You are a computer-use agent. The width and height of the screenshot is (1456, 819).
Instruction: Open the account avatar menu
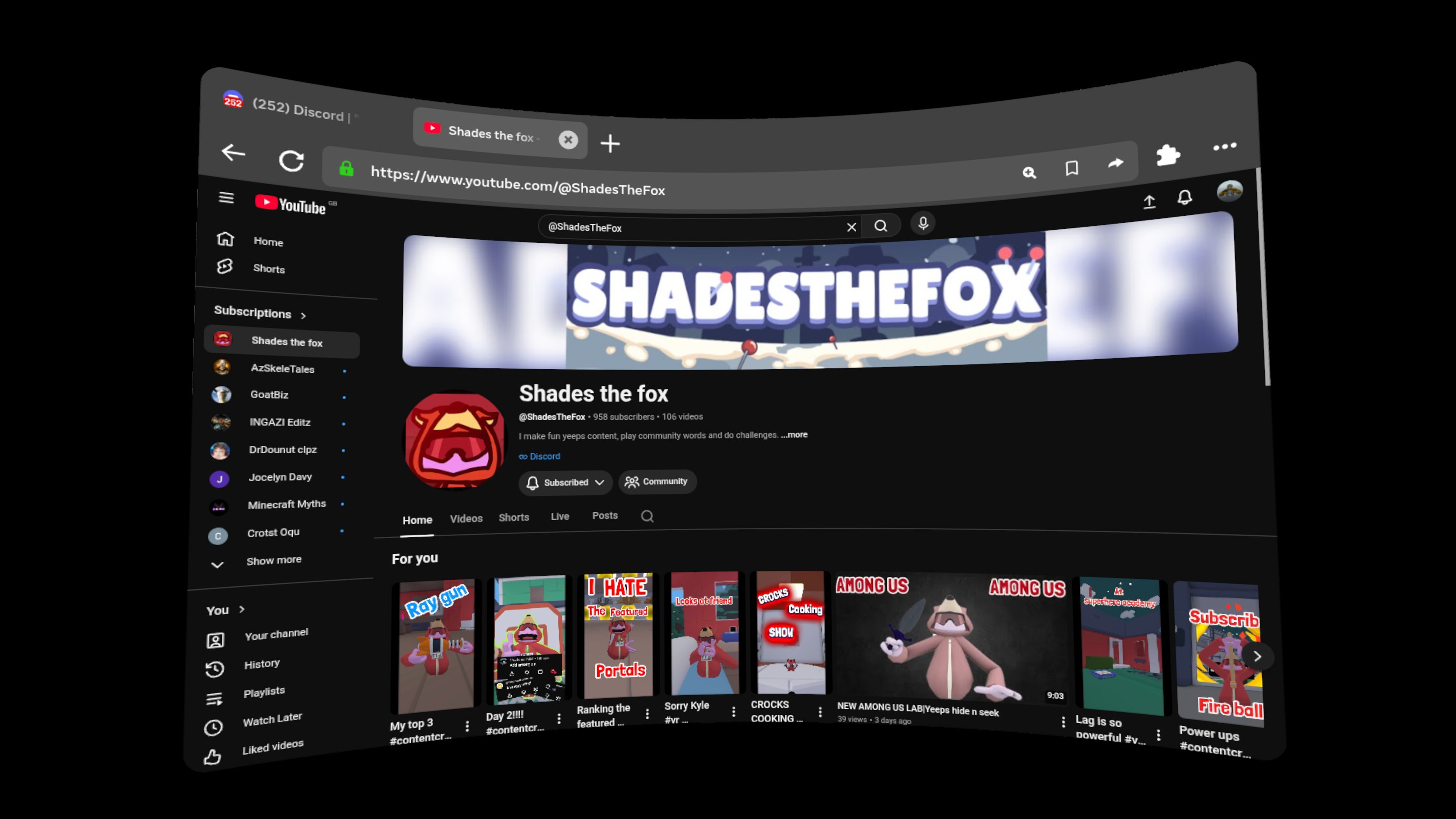pyautogui.click(x=1229, y=191)
